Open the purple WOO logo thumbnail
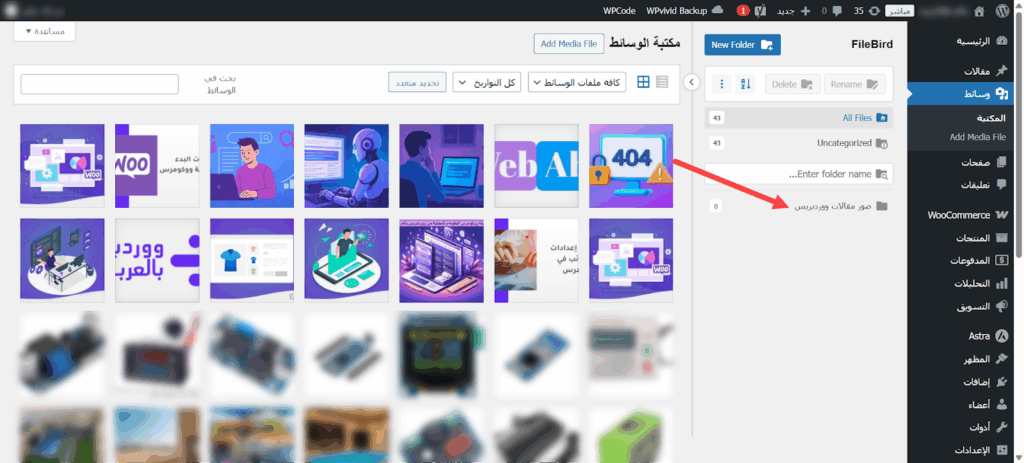Image resolution: width=1024 pixels, height=463 pixels. point(157,166)
